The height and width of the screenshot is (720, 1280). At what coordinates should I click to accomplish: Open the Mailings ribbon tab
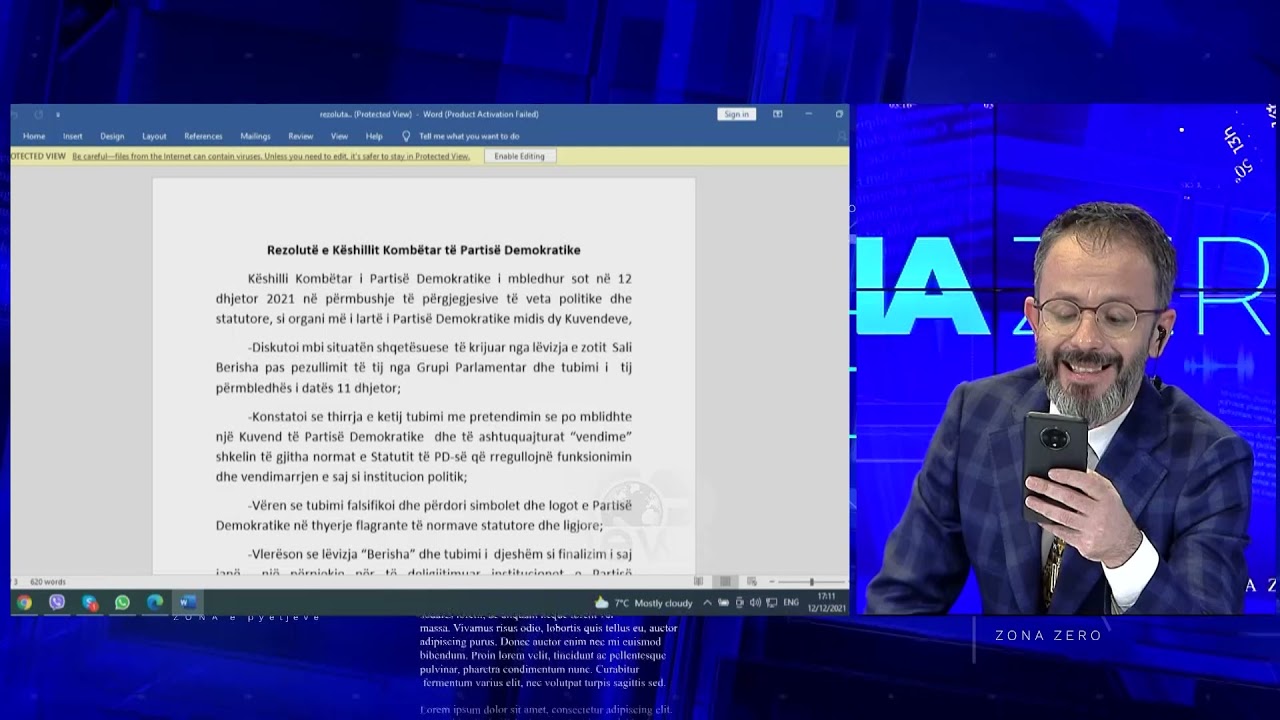(x=255, y=136)
